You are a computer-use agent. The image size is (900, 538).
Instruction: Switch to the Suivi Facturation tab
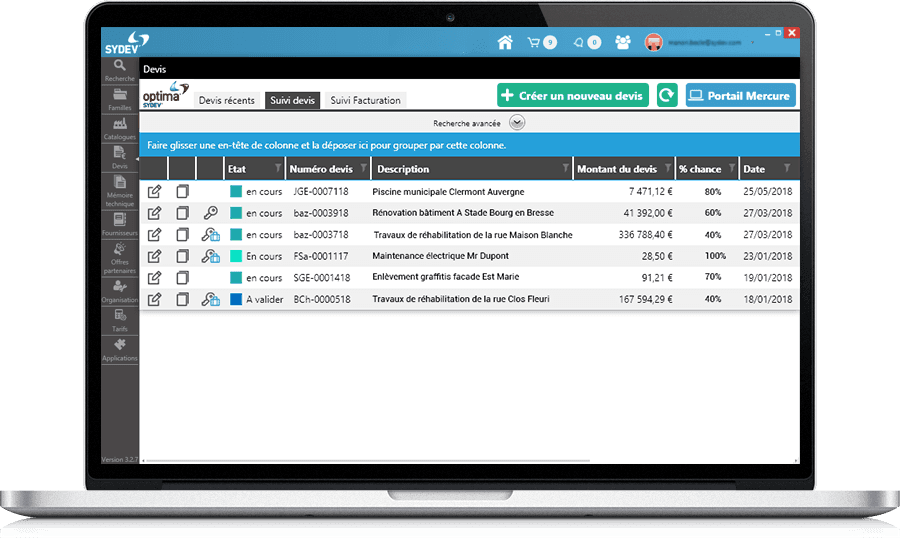[x=366, y=100]
